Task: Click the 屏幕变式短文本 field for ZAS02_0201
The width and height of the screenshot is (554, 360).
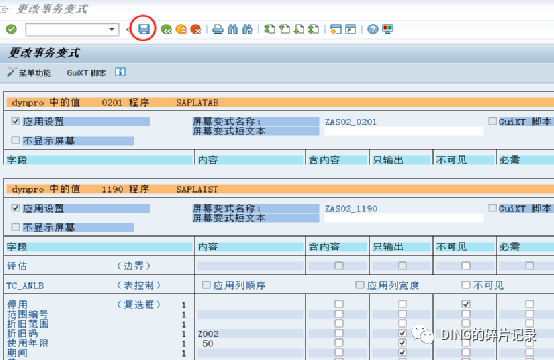Action: click(x=403, y=131)
